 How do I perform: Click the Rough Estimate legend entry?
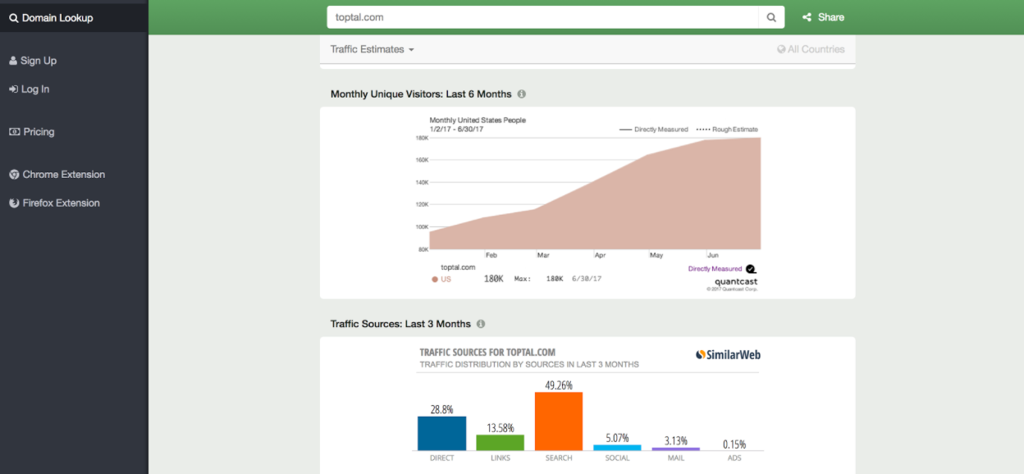(727, 129)
